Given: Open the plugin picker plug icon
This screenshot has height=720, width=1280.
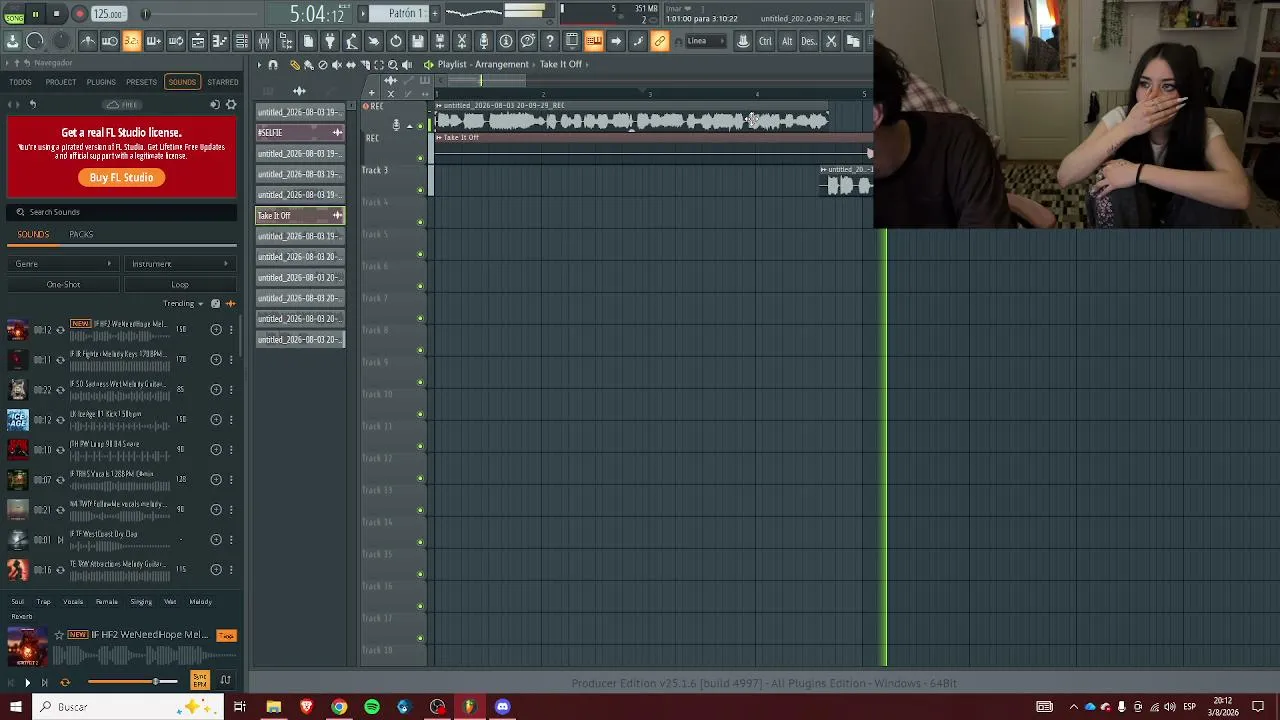Looking at the screenshot, I should pyautogui.click(x=329, y=41).
